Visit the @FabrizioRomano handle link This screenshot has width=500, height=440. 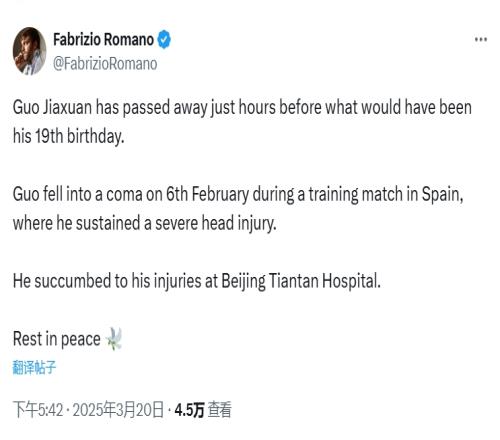[105, 64]
